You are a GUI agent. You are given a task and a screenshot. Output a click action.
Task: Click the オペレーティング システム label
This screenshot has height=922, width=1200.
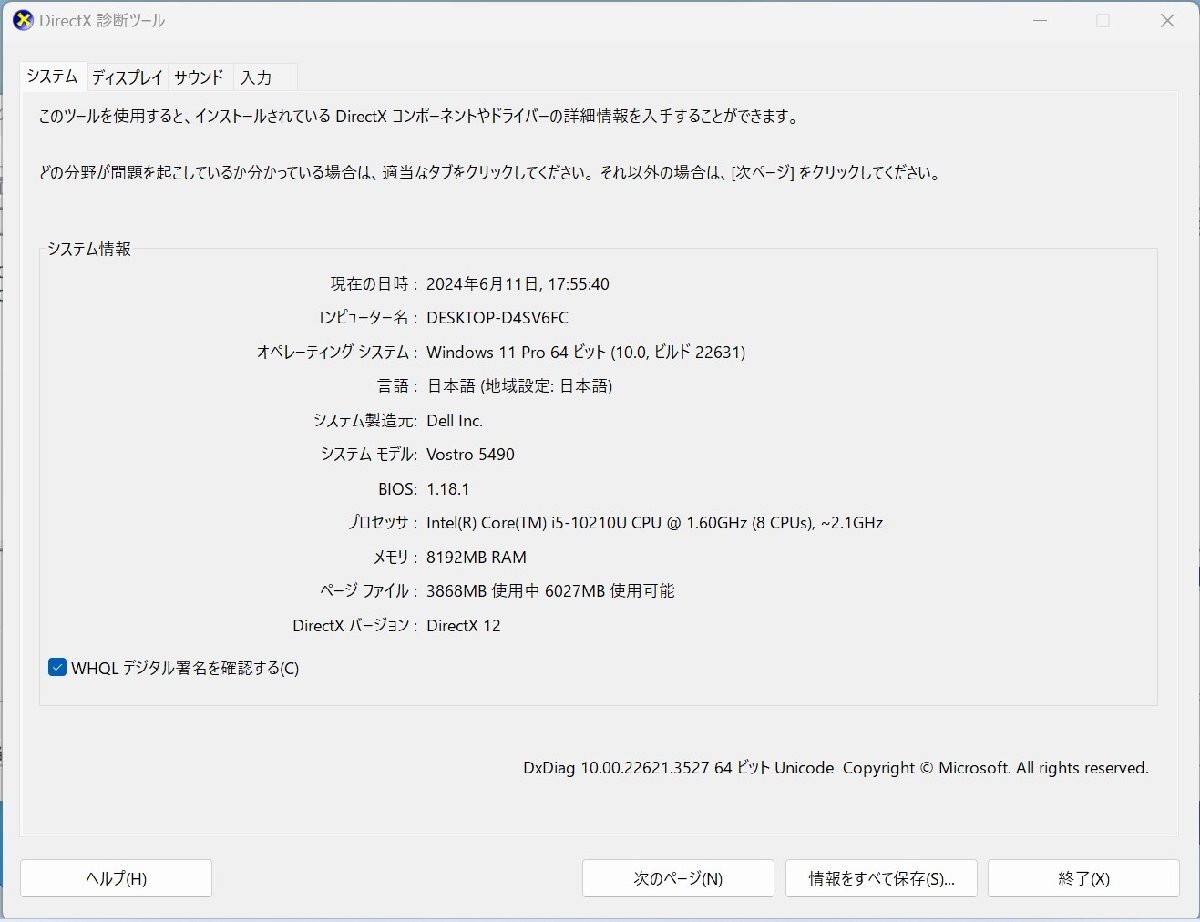tap(336, 352)
